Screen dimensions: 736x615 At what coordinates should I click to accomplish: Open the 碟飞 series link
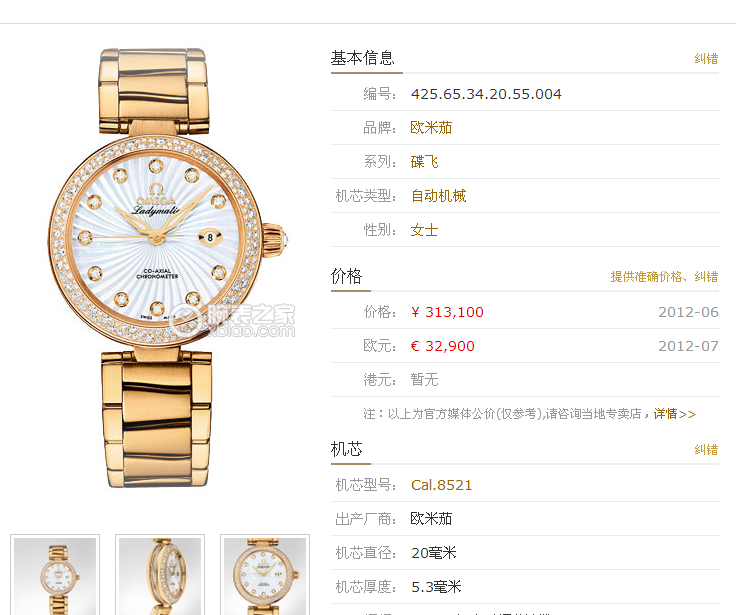tap(424, 162)
